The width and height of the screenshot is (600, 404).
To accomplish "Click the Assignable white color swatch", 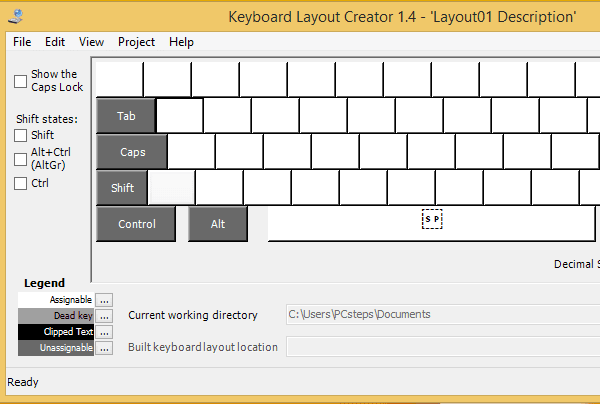I will pos(56,300).
